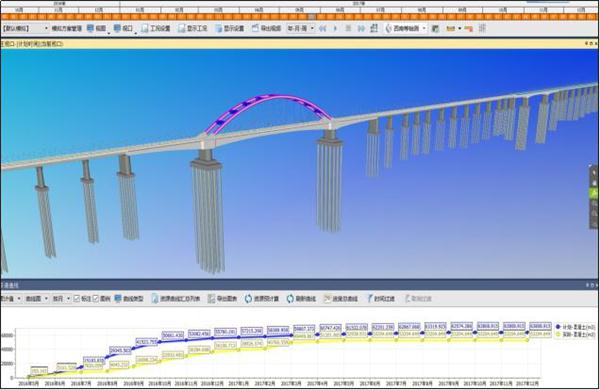Open the time filter (时间过滤) tool
This screenshot has height=390, width=600.
(x=380, y=299)
